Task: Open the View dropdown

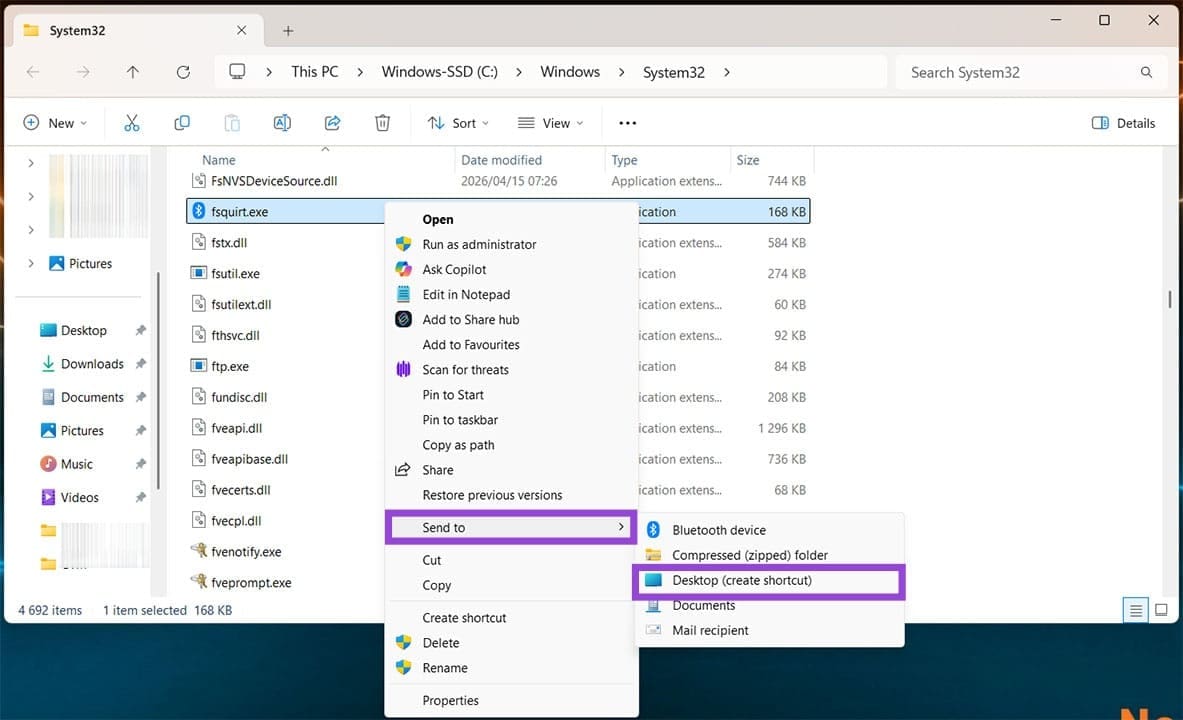Action: [x=550, y=122]
